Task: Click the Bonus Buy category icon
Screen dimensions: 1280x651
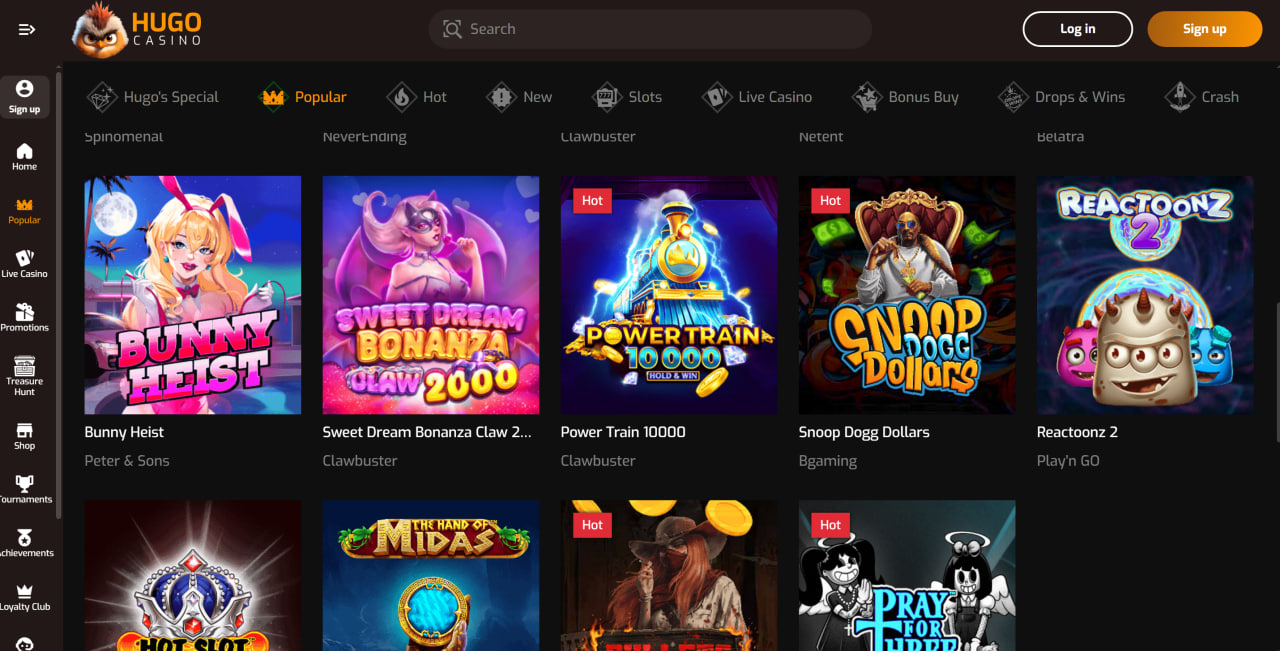Action: tap(866, 97)
